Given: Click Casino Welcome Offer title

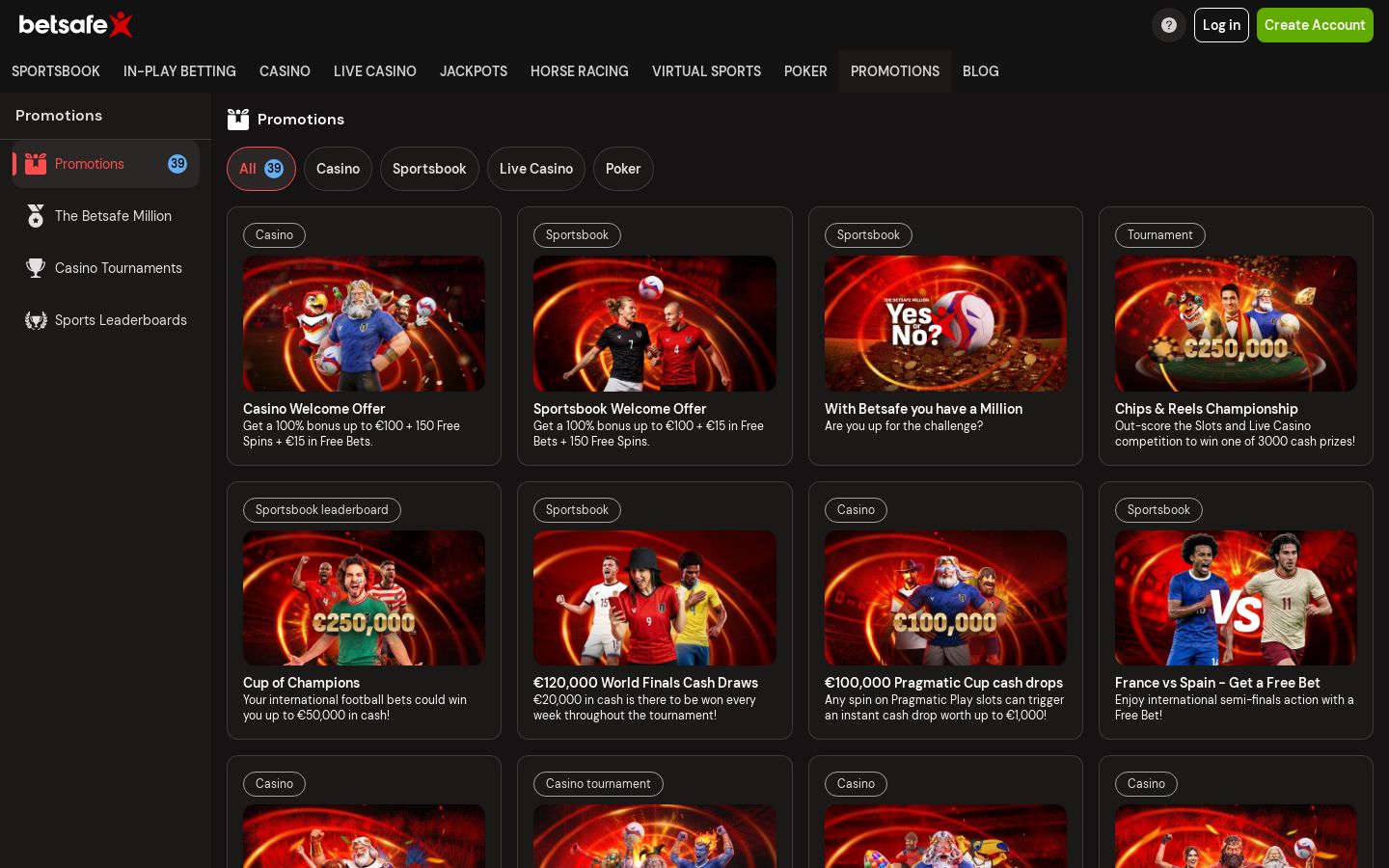Looking at the screenshot, I should [313, 409].
